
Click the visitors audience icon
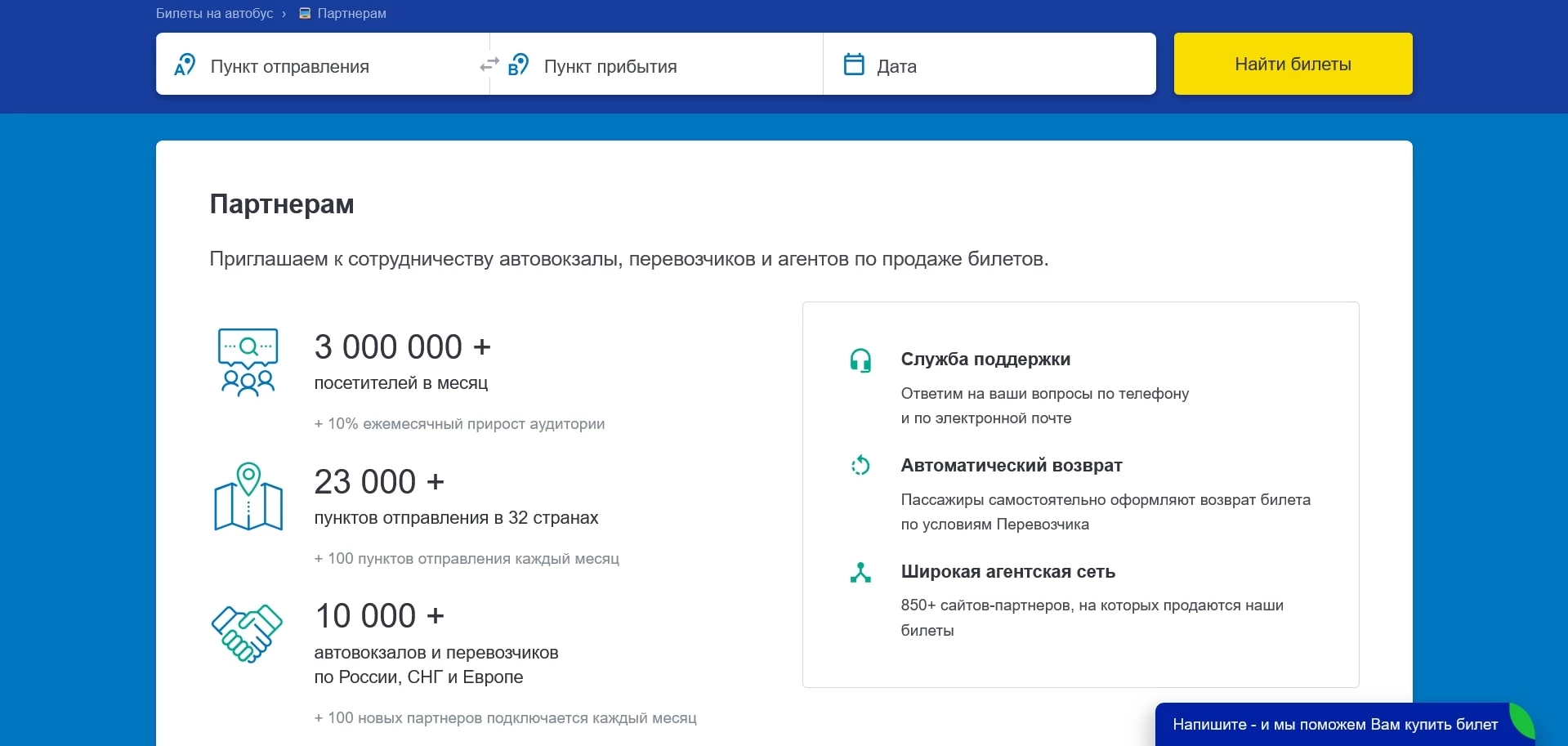[248, 362]
